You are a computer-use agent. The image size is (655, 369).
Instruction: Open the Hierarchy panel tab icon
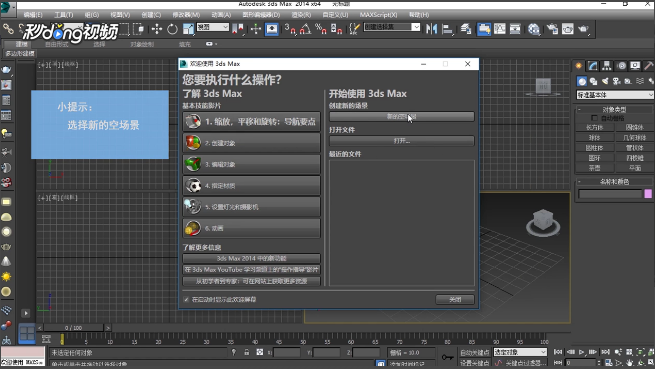pyautogui.click(x=607, y=66)
